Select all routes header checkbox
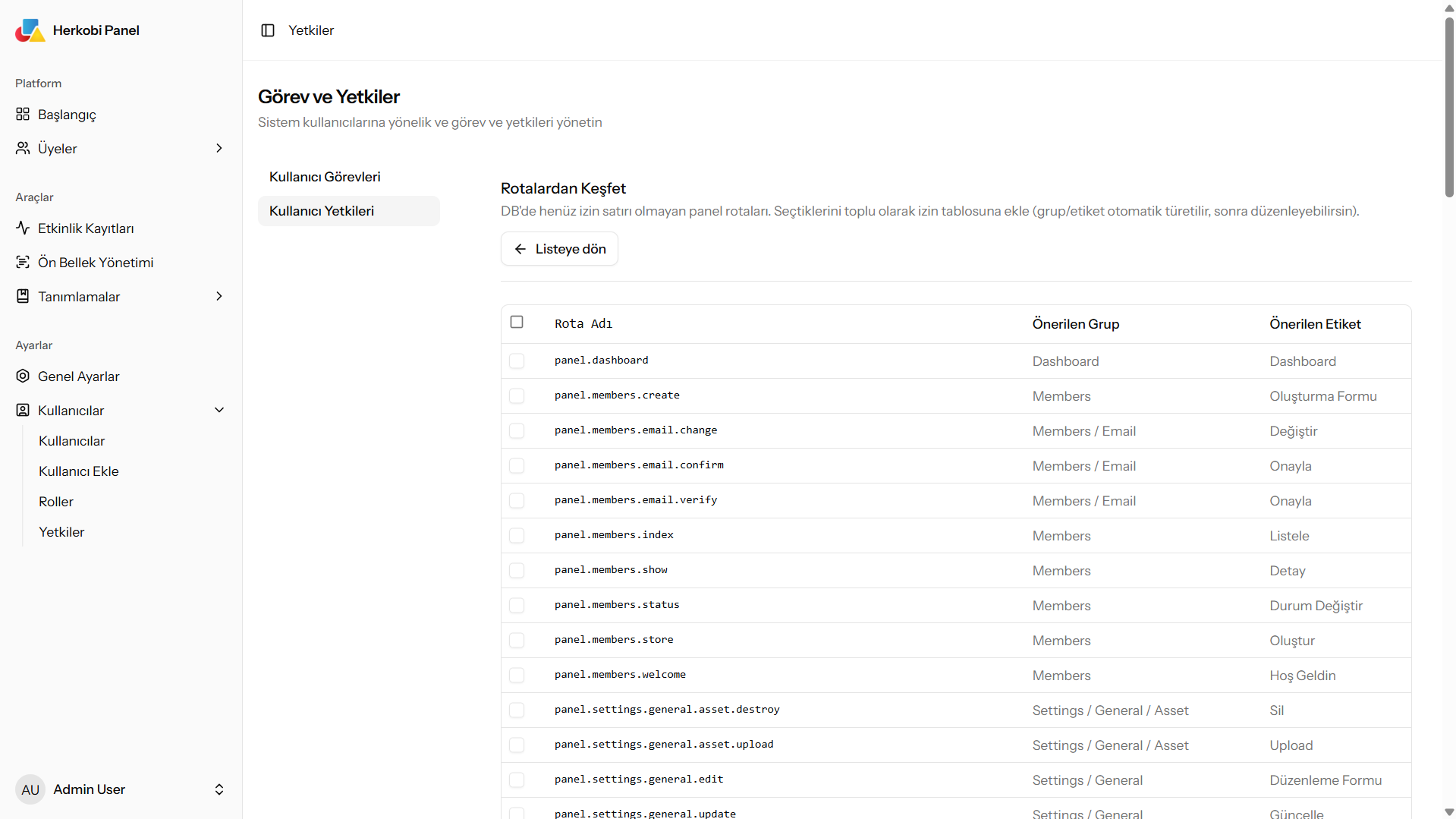The image size is (1456, 819). [x=517, y=322]
